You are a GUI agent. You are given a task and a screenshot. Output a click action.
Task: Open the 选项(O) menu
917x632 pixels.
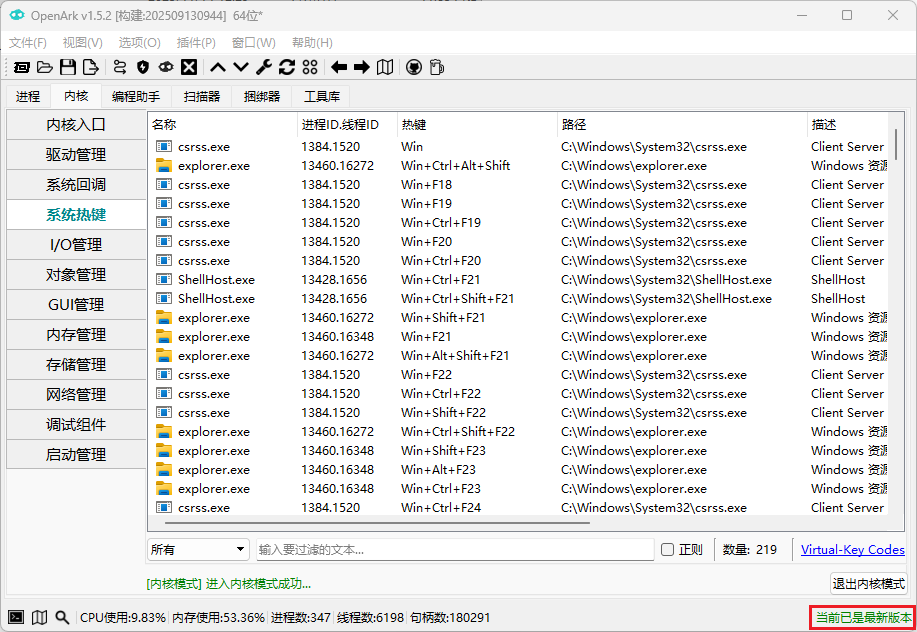(x=139, y=43)
